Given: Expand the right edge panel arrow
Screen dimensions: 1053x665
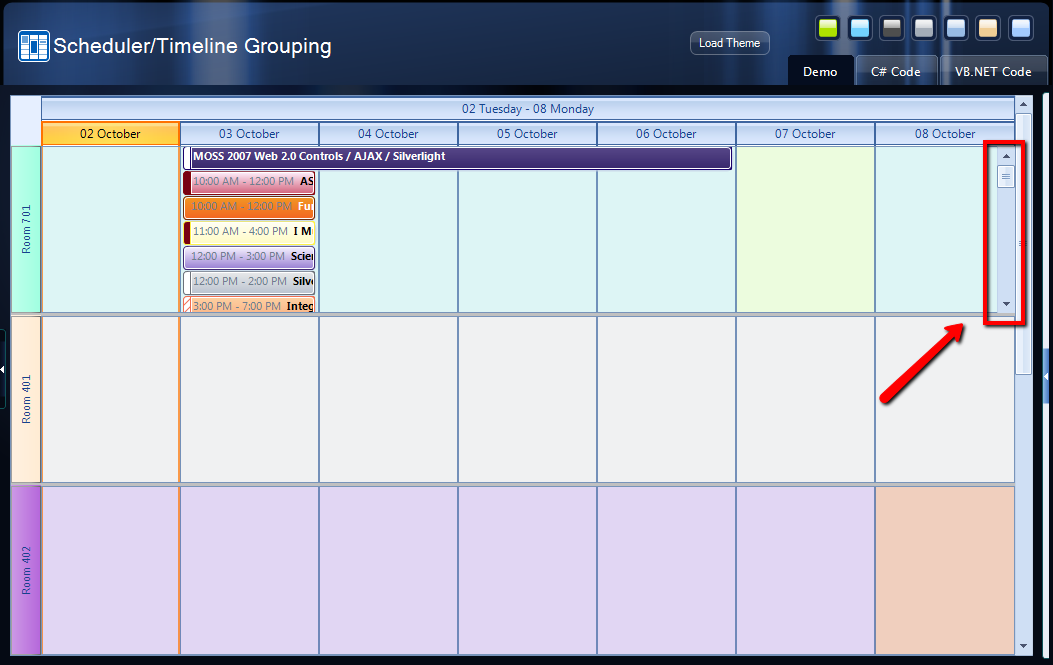Looking at the screenshot, I should [1046, 376].
